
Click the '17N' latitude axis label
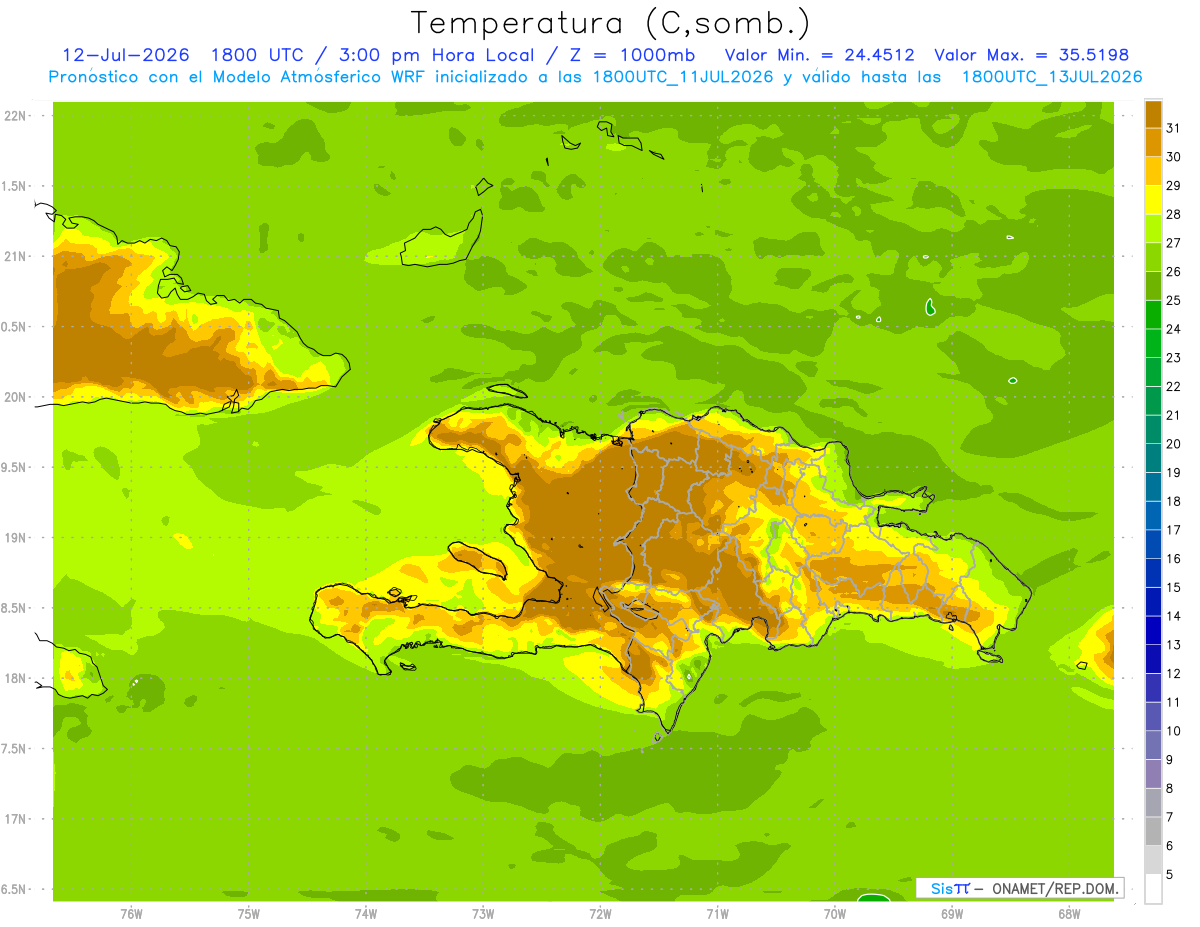(x=15, y=819)
